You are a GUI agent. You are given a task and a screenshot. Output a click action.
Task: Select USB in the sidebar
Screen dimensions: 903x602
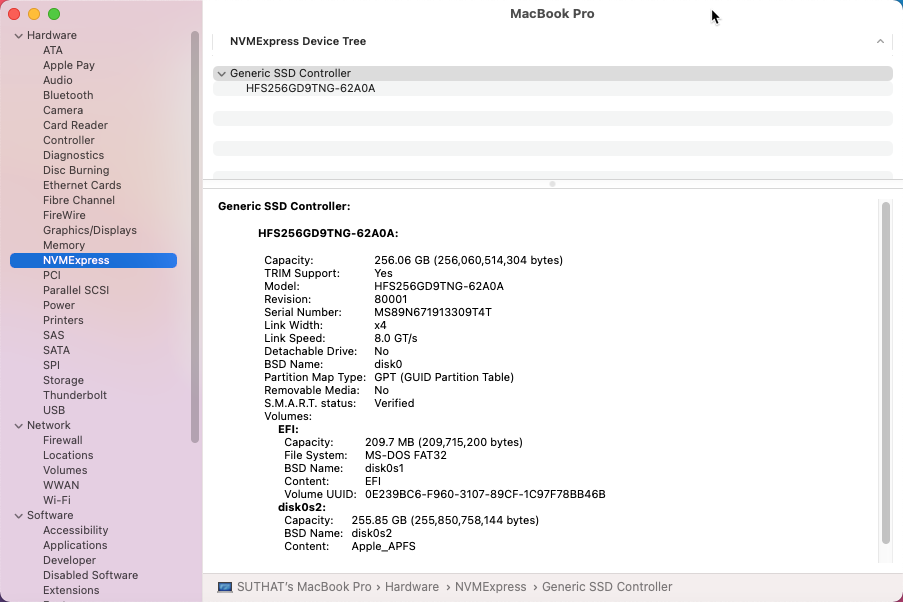pyautogui.click(x=54, y=410)
